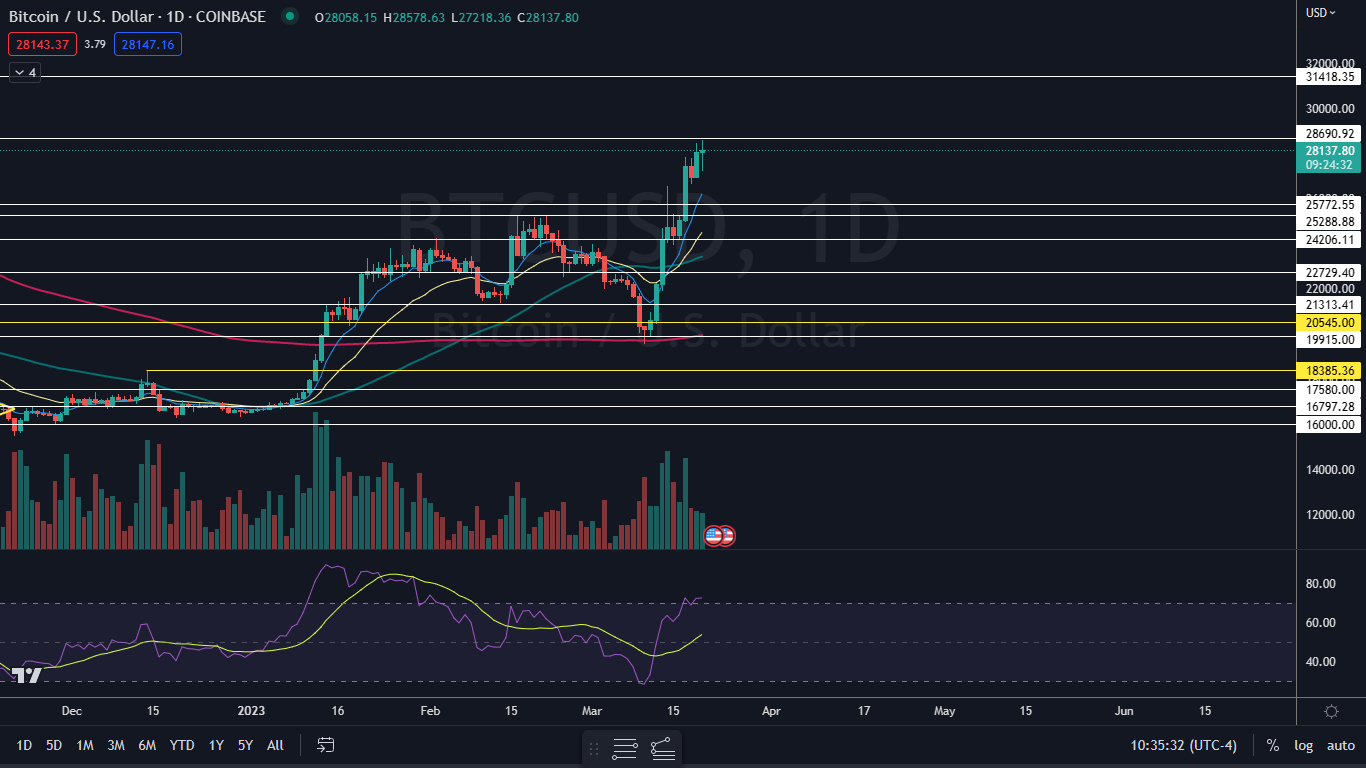Click the 80.00 RSI scale value

tap(1321, 584)
